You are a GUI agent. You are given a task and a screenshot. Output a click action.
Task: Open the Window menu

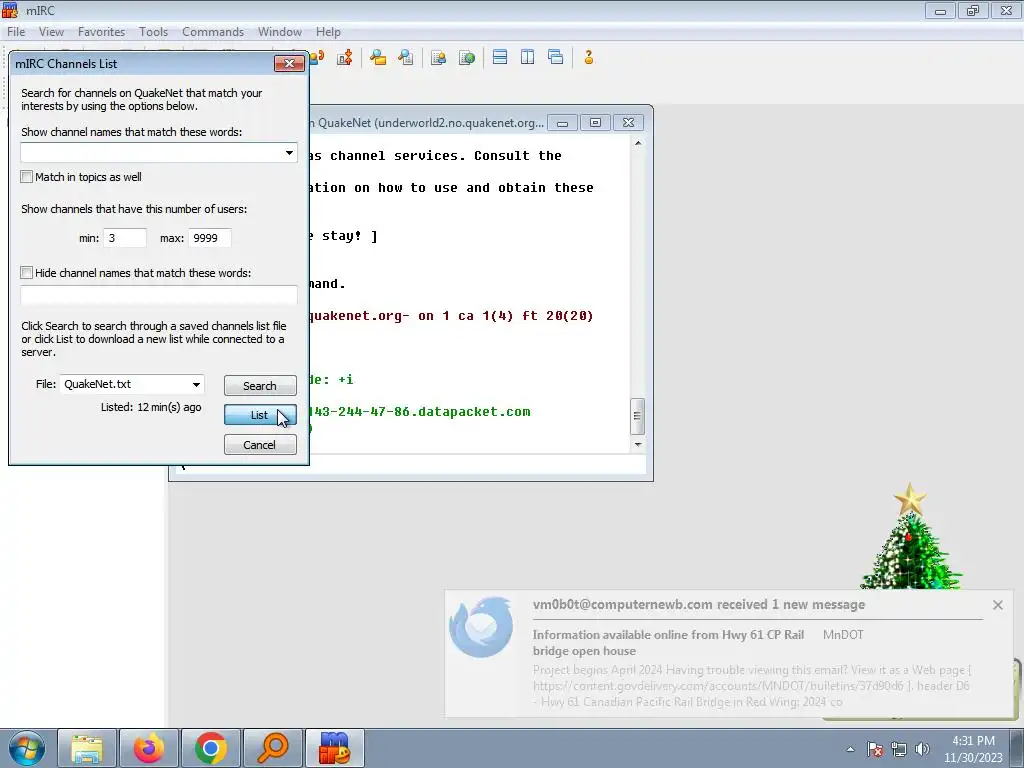tap(280, 31)
